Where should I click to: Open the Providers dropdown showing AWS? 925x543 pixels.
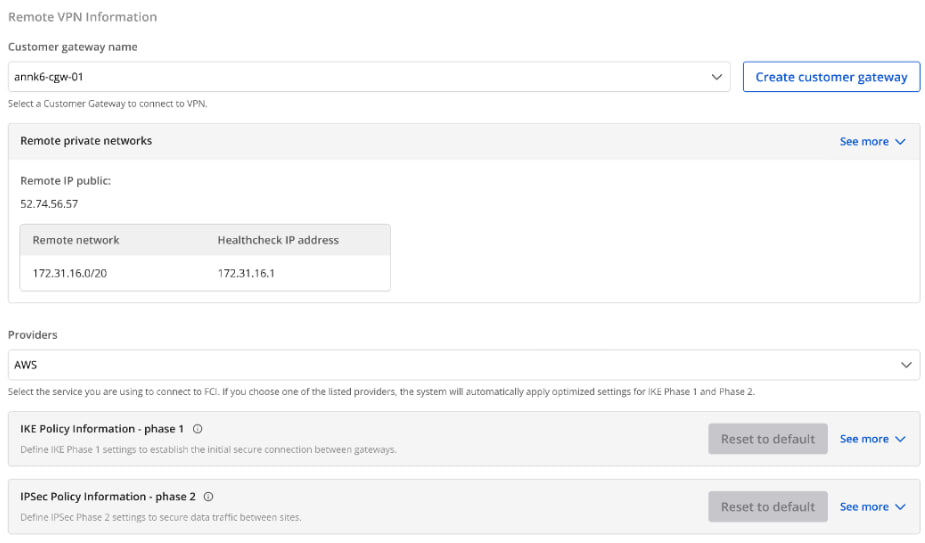464,365
